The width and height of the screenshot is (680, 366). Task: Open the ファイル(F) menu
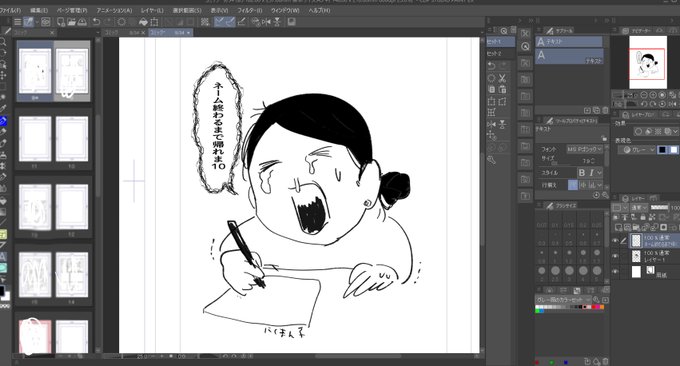(x=10, y=10)
